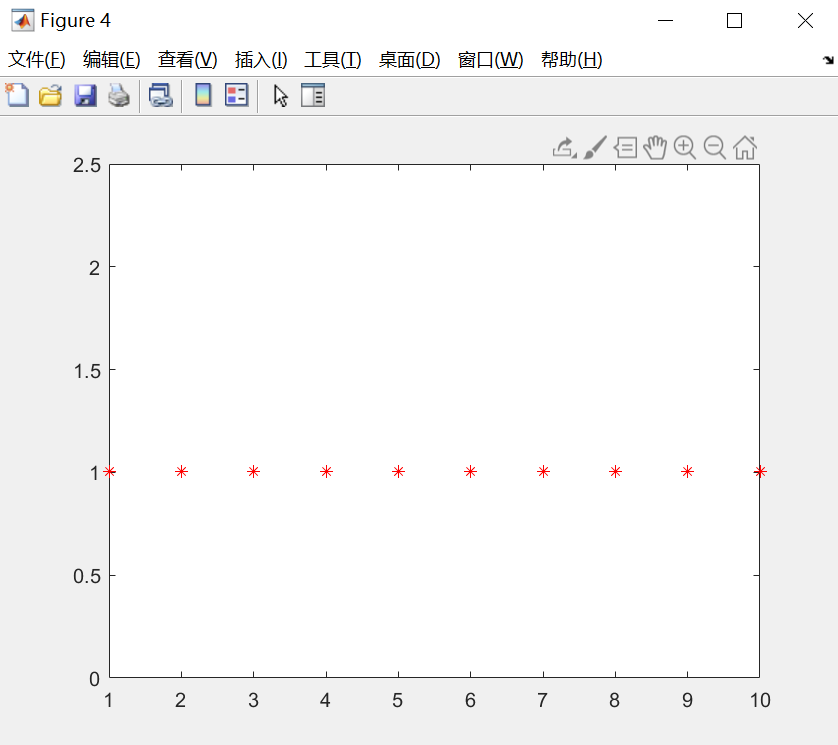Viewport: 838px width, 745px height.
Task: Open the 帮助(H) menu
Action: pos(571,59)
